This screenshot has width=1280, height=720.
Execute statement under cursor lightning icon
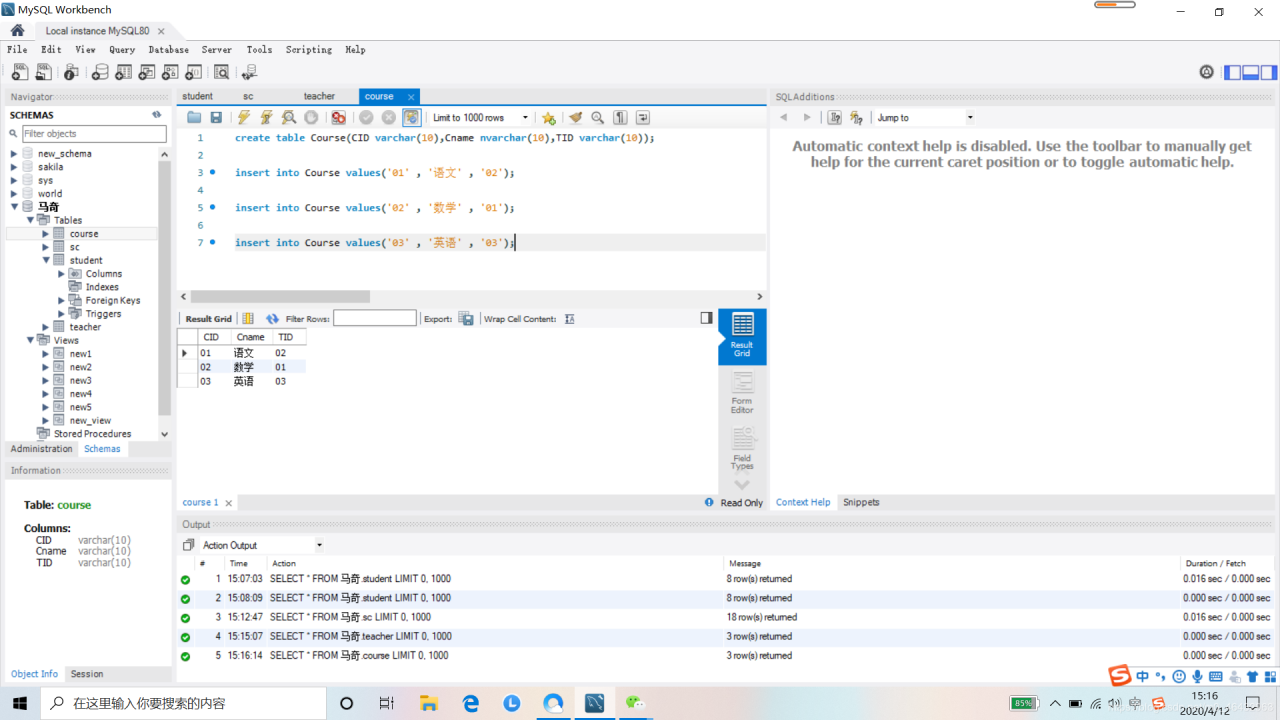pyautogui.click(x=266, y=118)
